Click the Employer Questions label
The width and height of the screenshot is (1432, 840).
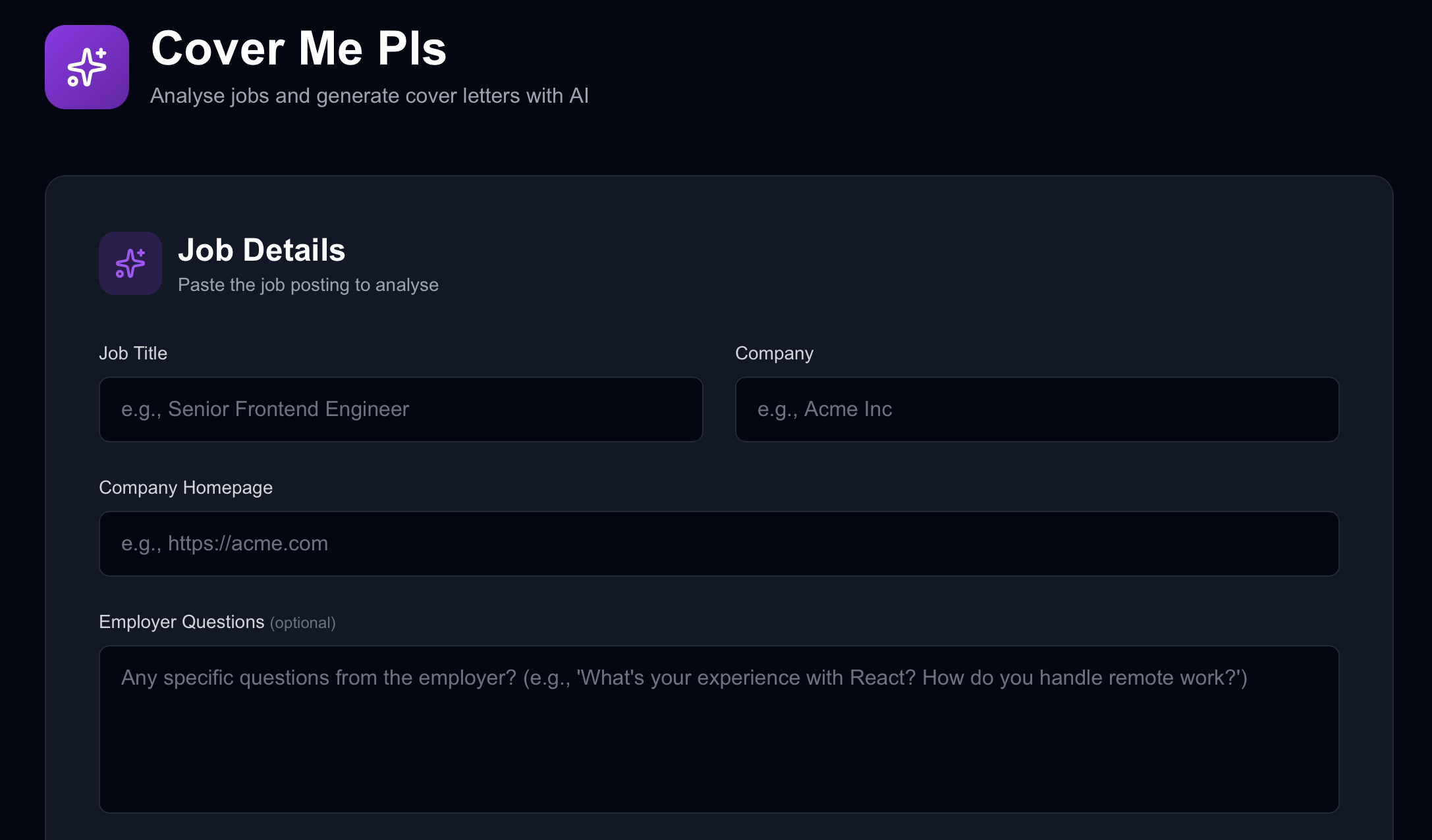[x=182, y=621]
